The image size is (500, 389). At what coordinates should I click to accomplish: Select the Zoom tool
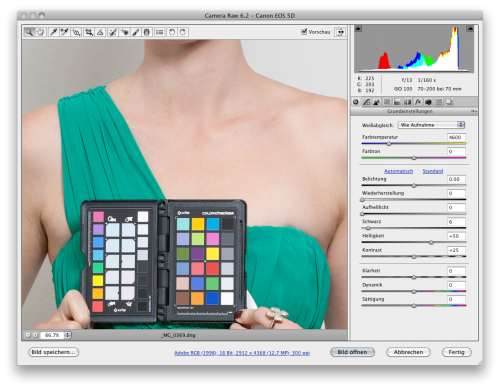tap(29, 32)
